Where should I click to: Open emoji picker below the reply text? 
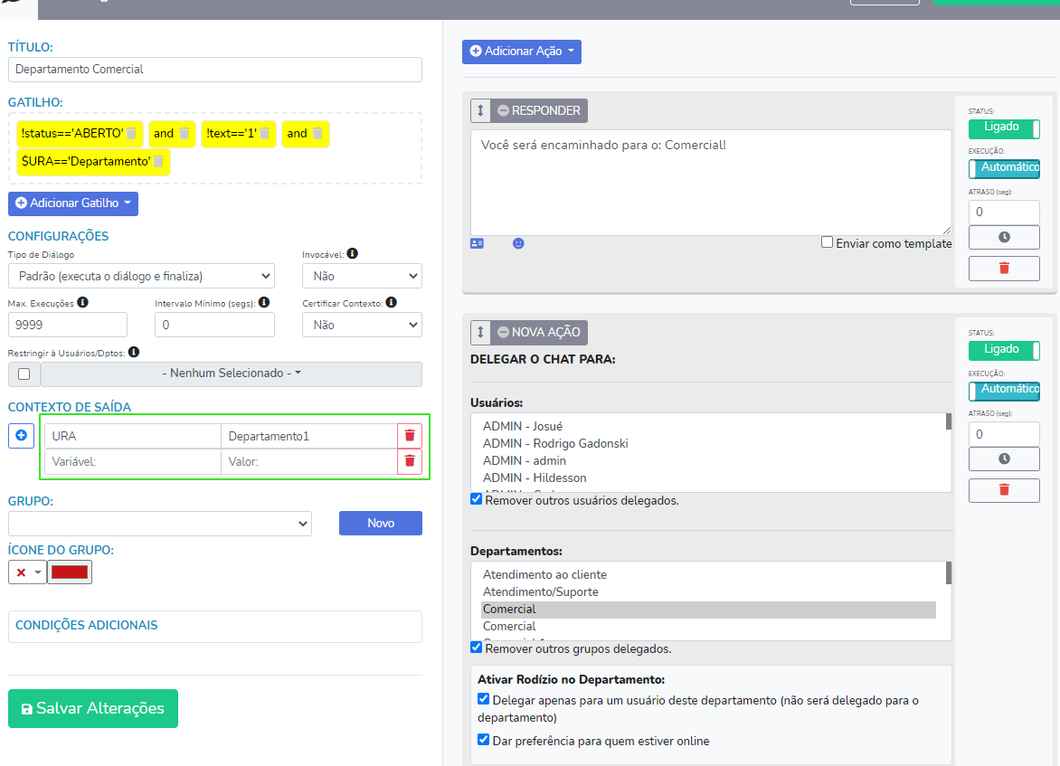[x=518, y=243]
